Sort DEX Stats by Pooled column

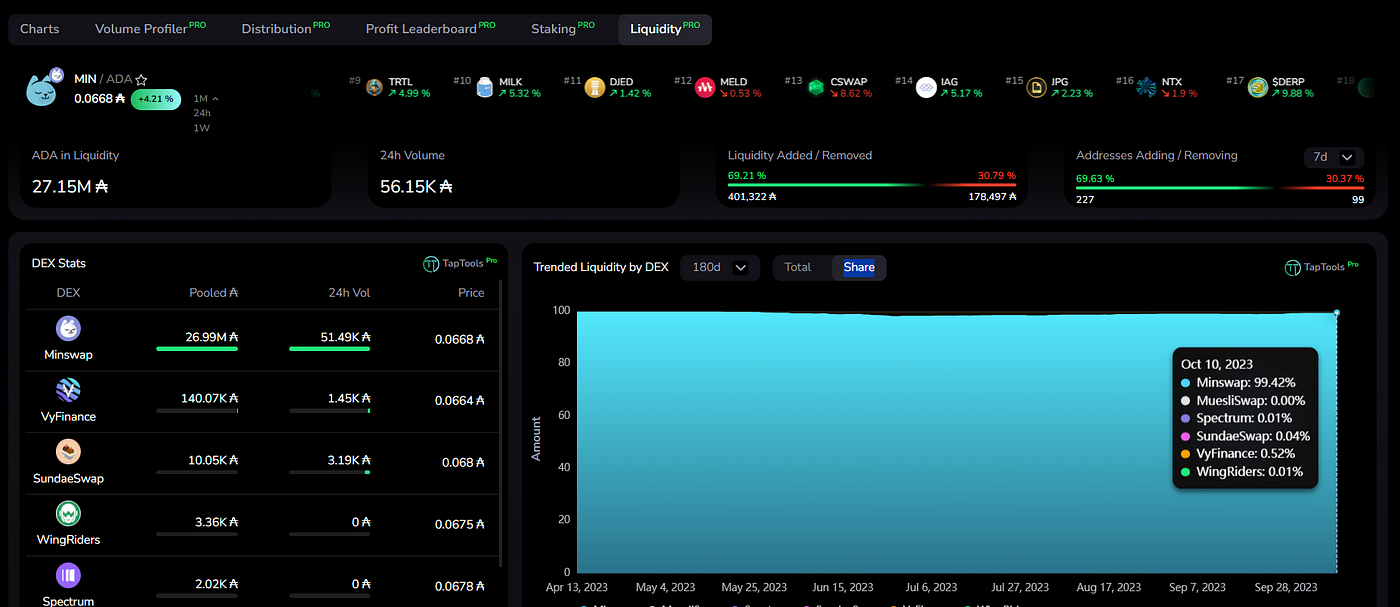click(x=214, y=293)
